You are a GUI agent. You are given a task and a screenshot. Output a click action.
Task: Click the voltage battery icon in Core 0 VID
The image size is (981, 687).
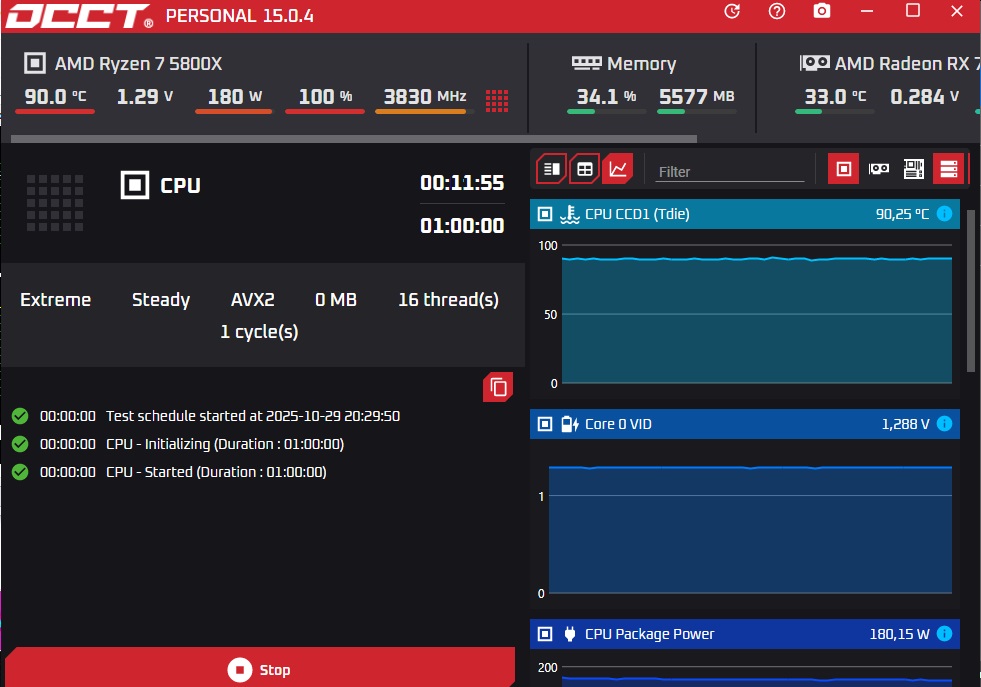[x=569, y=424]
